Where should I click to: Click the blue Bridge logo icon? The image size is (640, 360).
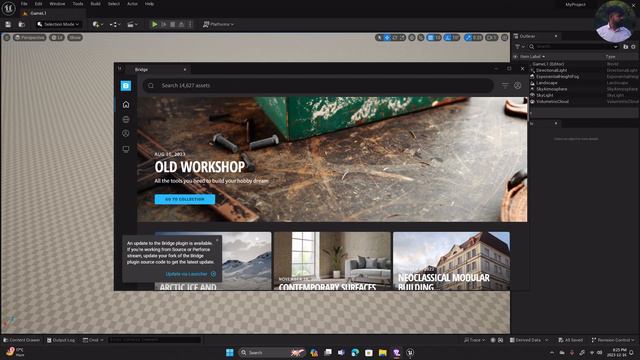pyautogui.click(x=126, y=85)
